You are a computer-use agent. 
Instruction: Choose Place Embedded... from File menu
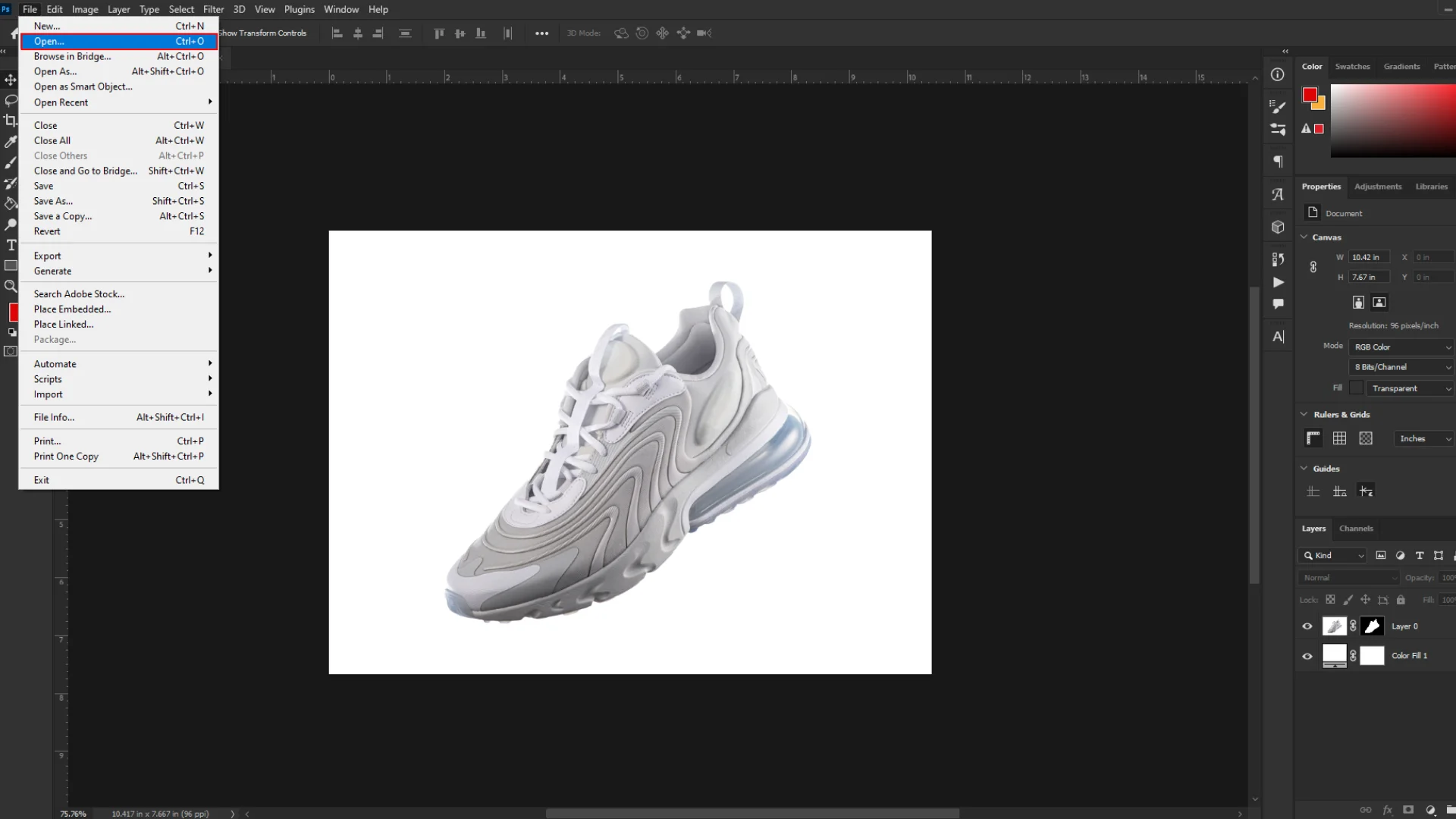point(119,309)
